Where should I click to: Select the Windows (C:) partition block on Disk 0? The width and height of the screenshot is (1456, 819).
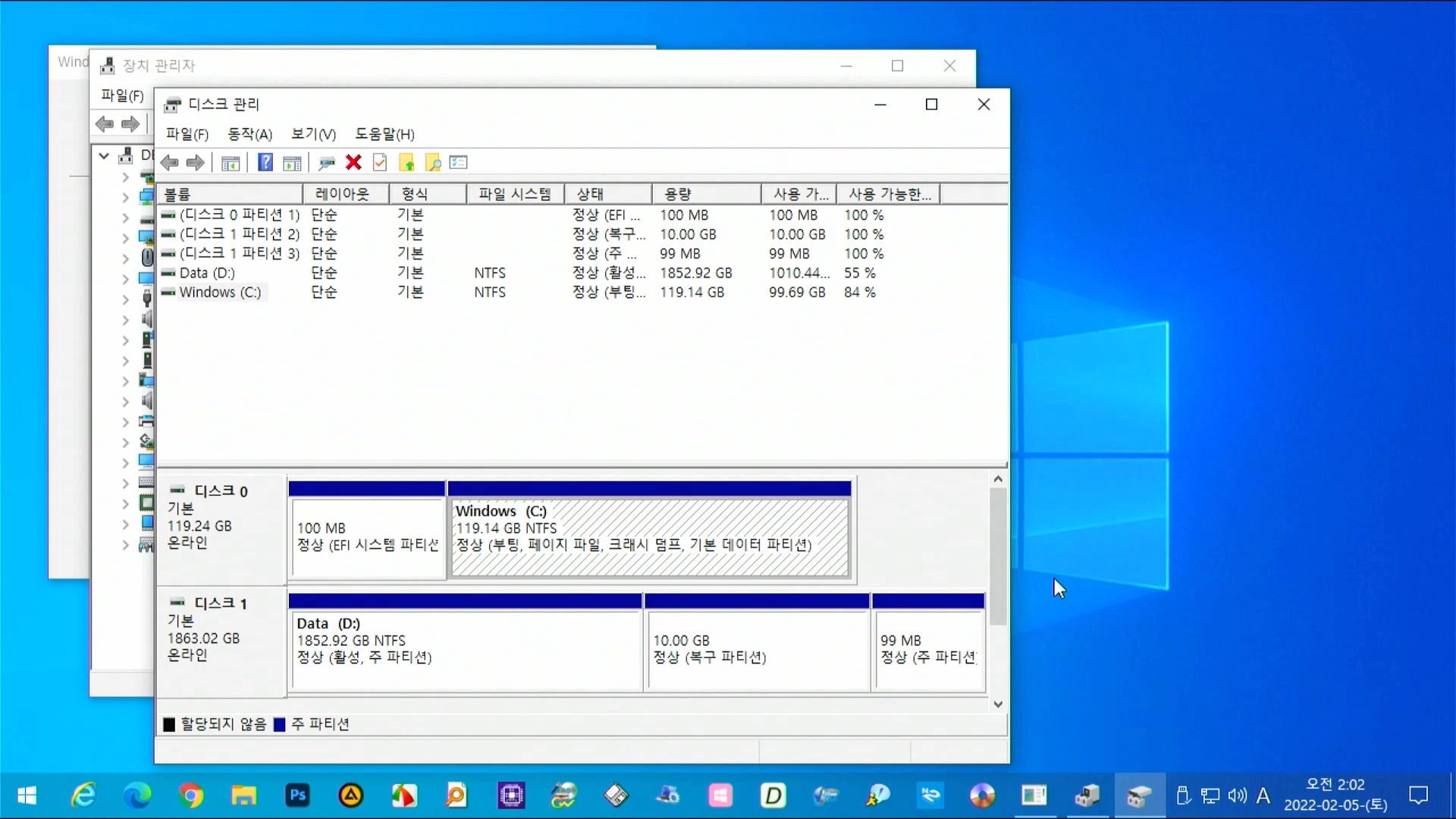tap(650, 531)
